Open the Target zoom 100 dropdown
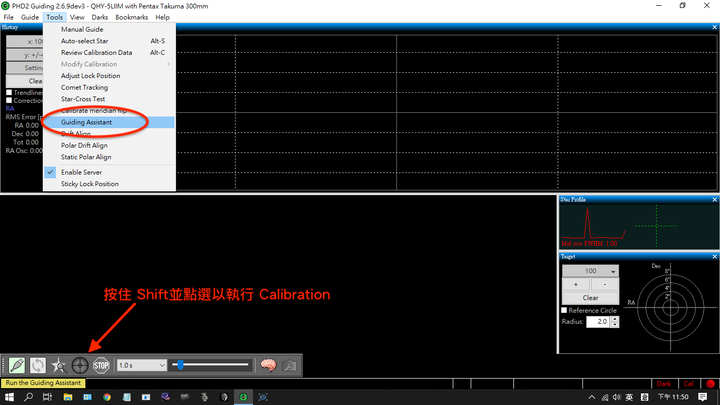The width and height of the screenshot is (720, 405). (x=591, y=271)
